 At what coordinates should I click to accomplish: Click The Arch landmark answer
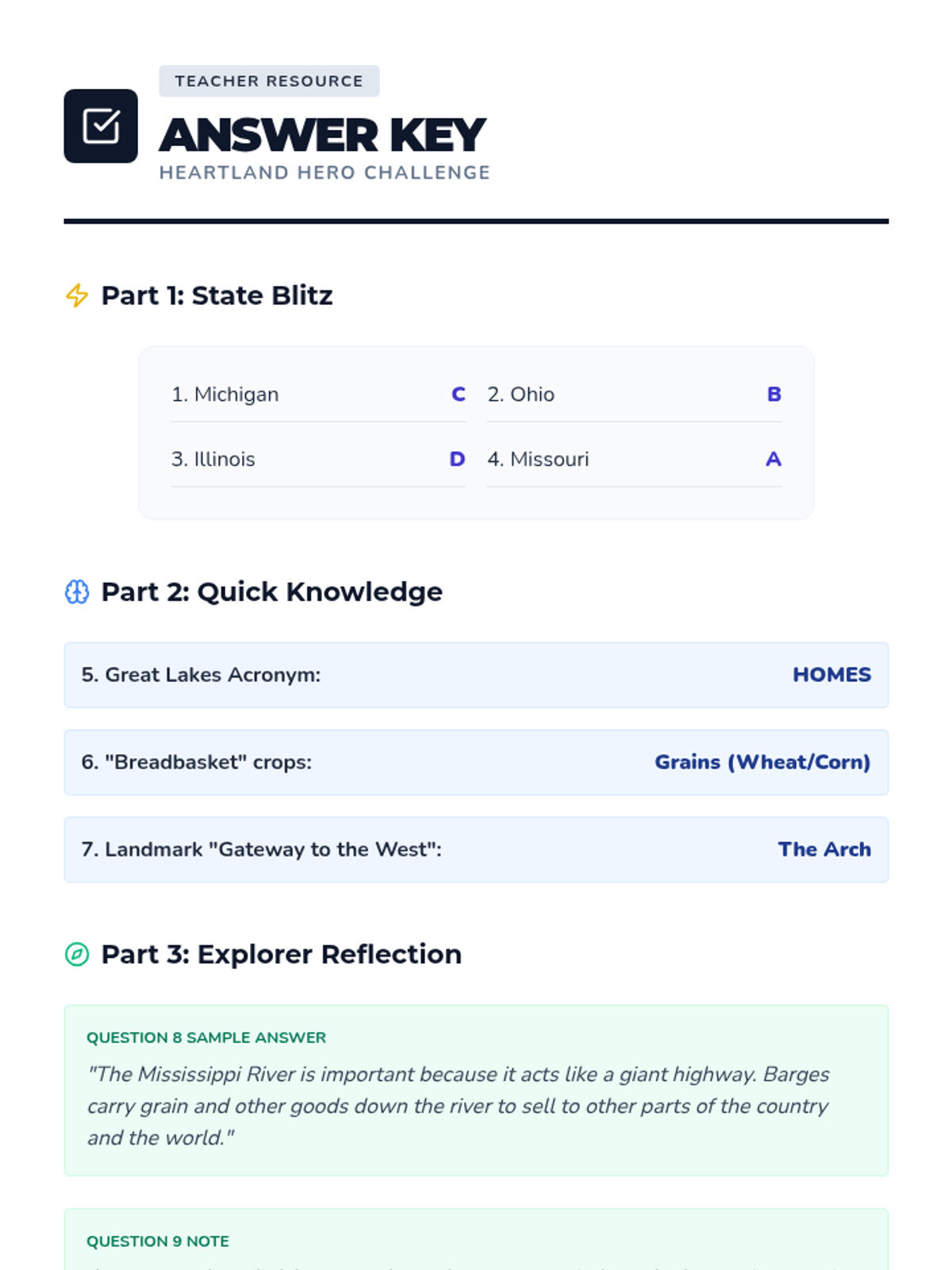824,849
